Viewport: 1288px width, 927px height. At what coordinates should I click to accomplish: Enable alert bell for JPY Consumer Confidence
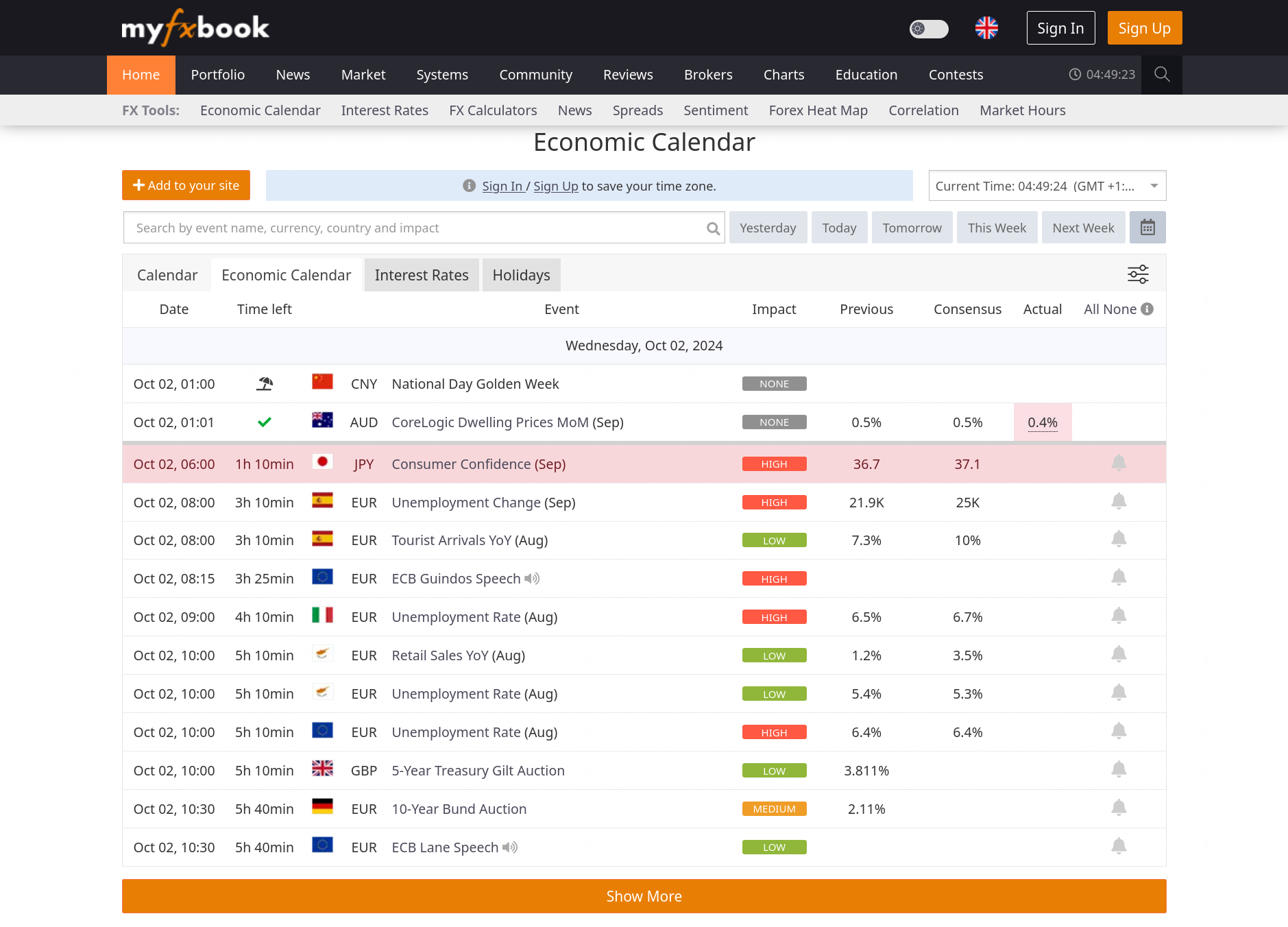1119,463
